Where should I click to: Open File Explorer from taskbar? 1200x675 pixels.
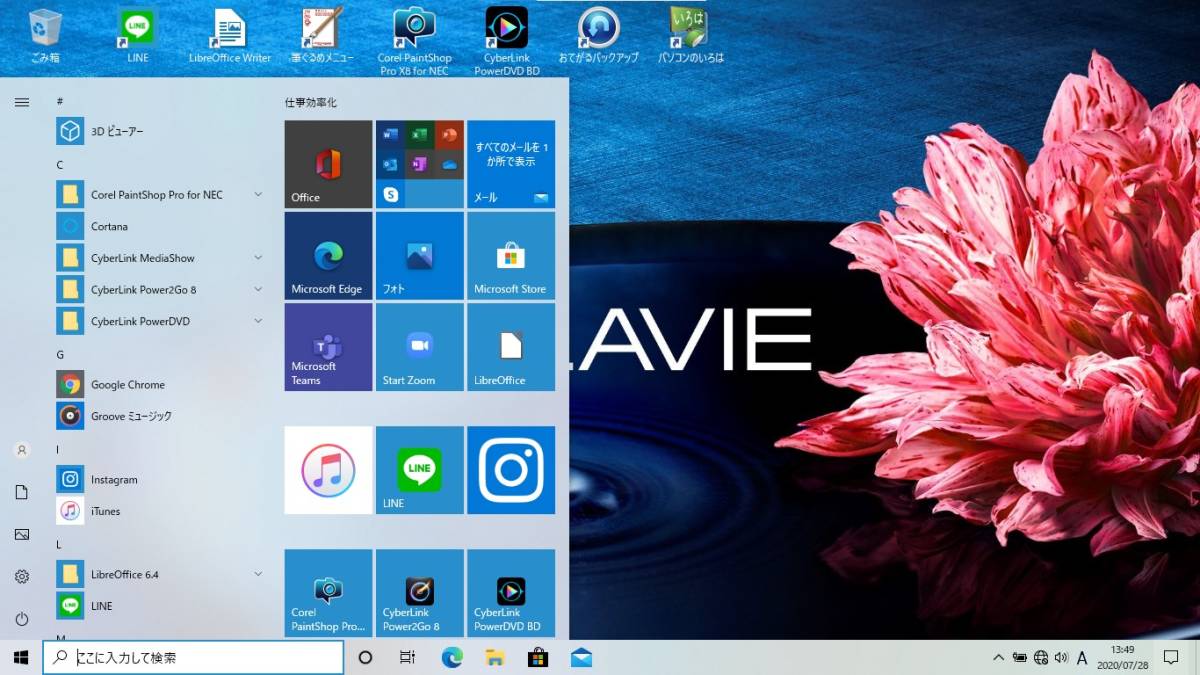tap(494, 657)
